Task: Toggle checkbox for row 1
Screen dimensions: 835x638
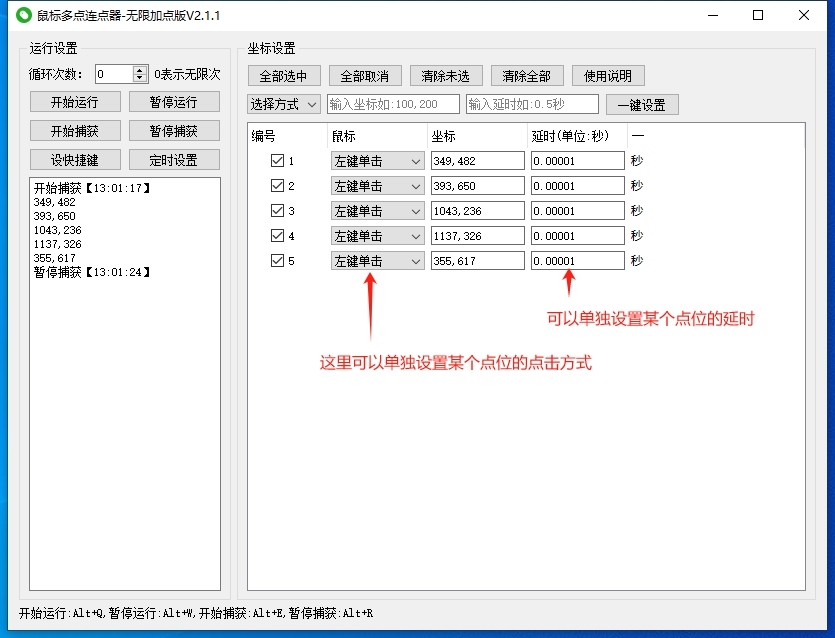Action: click(277, 160)
